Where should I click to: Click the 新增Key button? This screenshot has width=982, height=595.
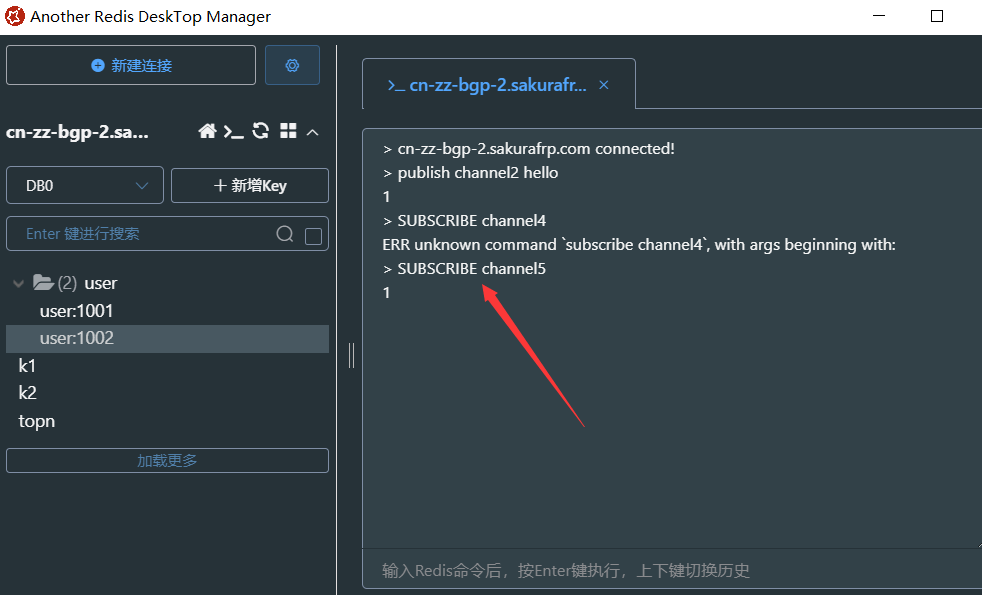coord(250,185)
